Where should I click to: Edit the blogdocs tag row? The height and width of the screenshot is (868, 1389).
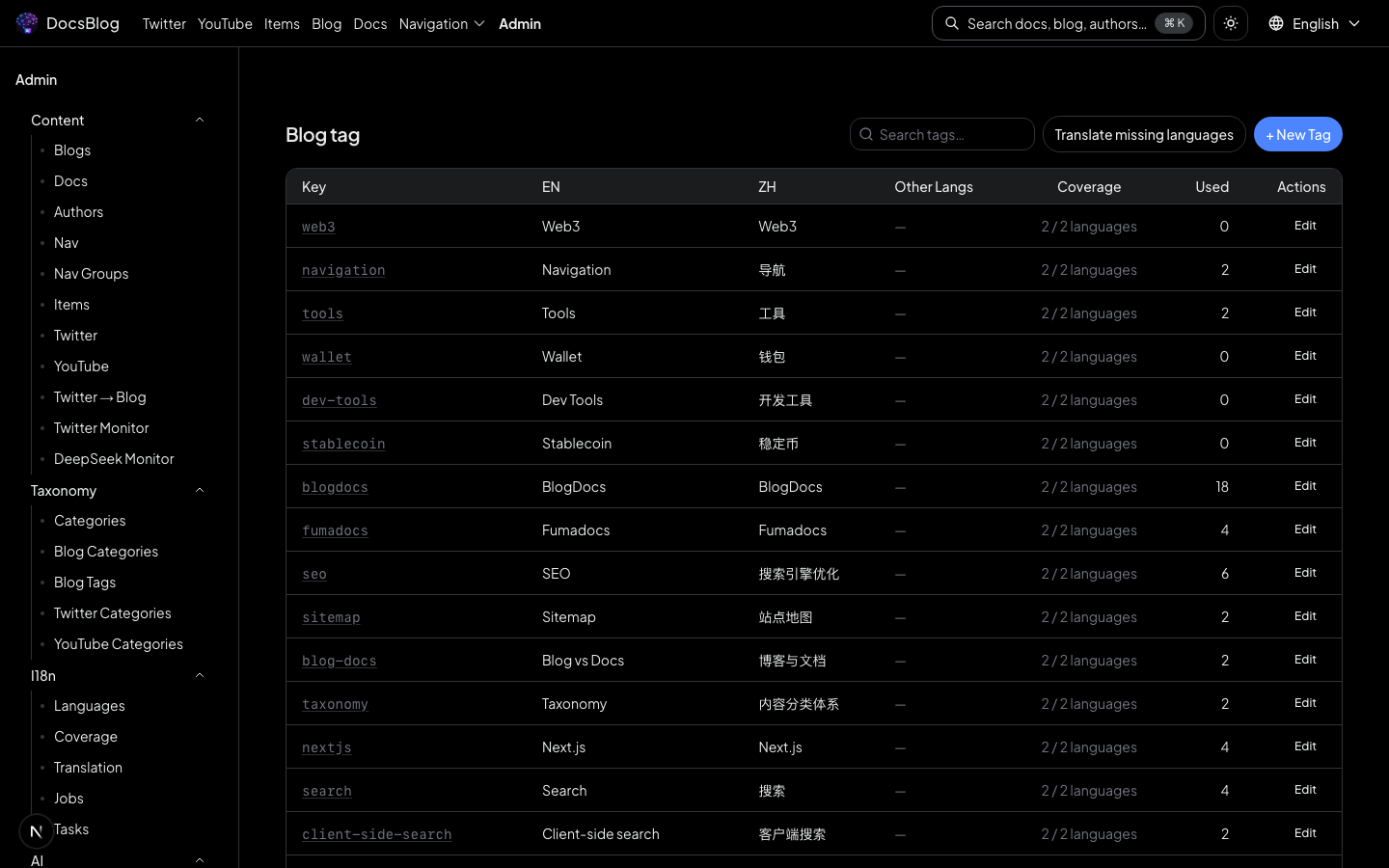[1304, 486]
